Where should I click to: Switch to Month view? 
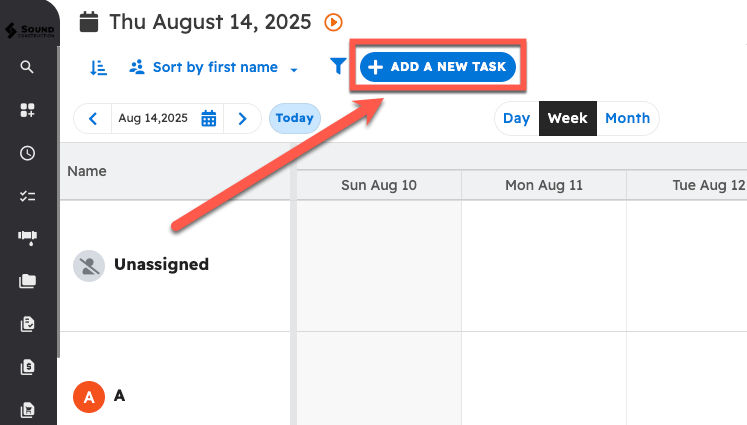(x=627, y=118)
